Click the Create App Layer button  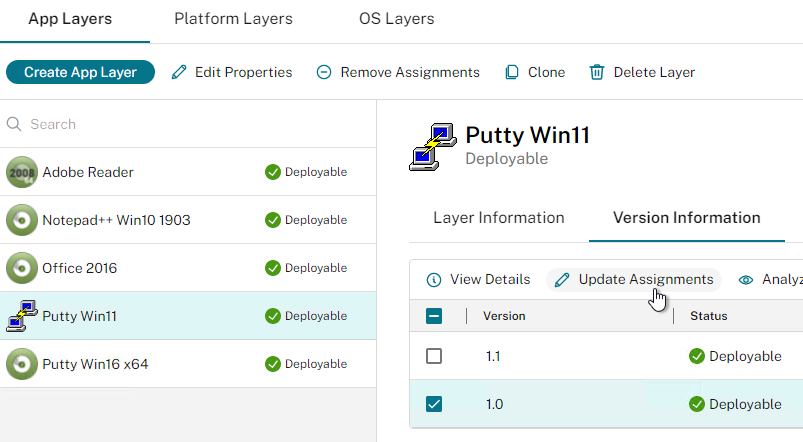click(x=80, y=72)
